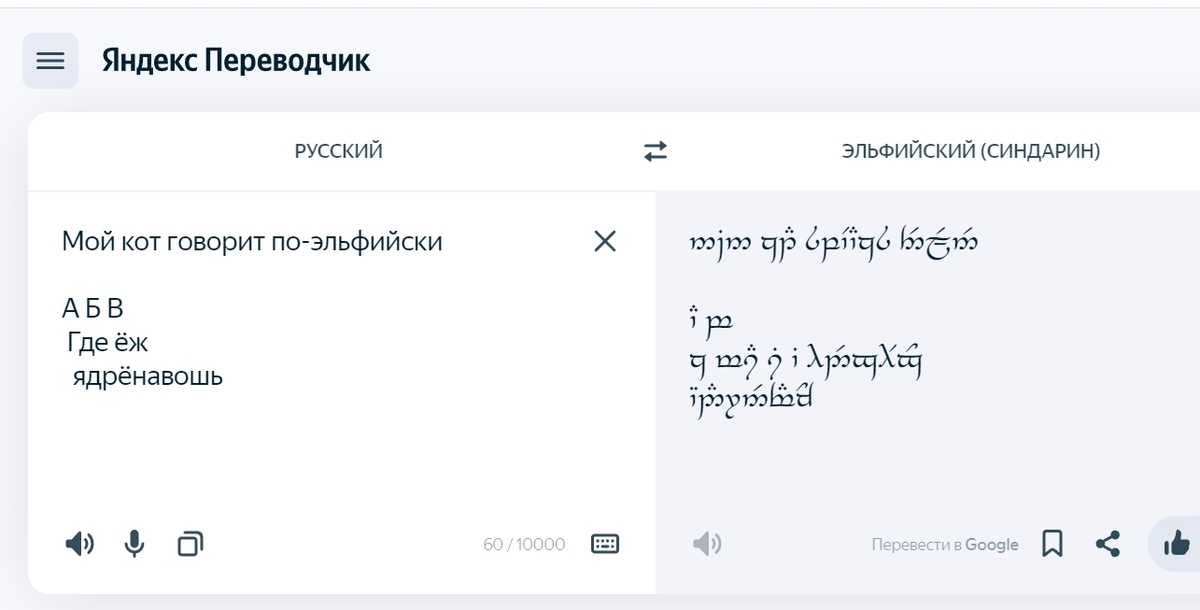Screen dimensions: 1200x610
Task: Open the Русский source language selector
Action: pyautogui.click(x=338, y=151)
